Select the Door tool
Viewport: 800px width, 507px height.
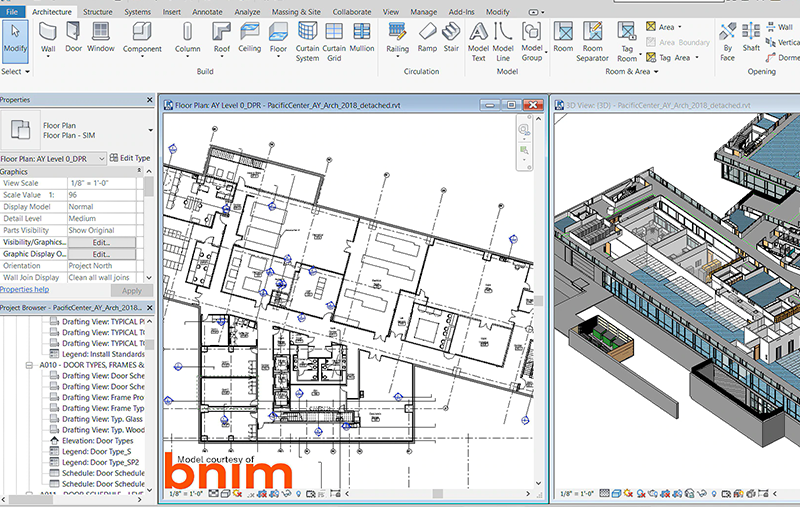coord(73,38)
